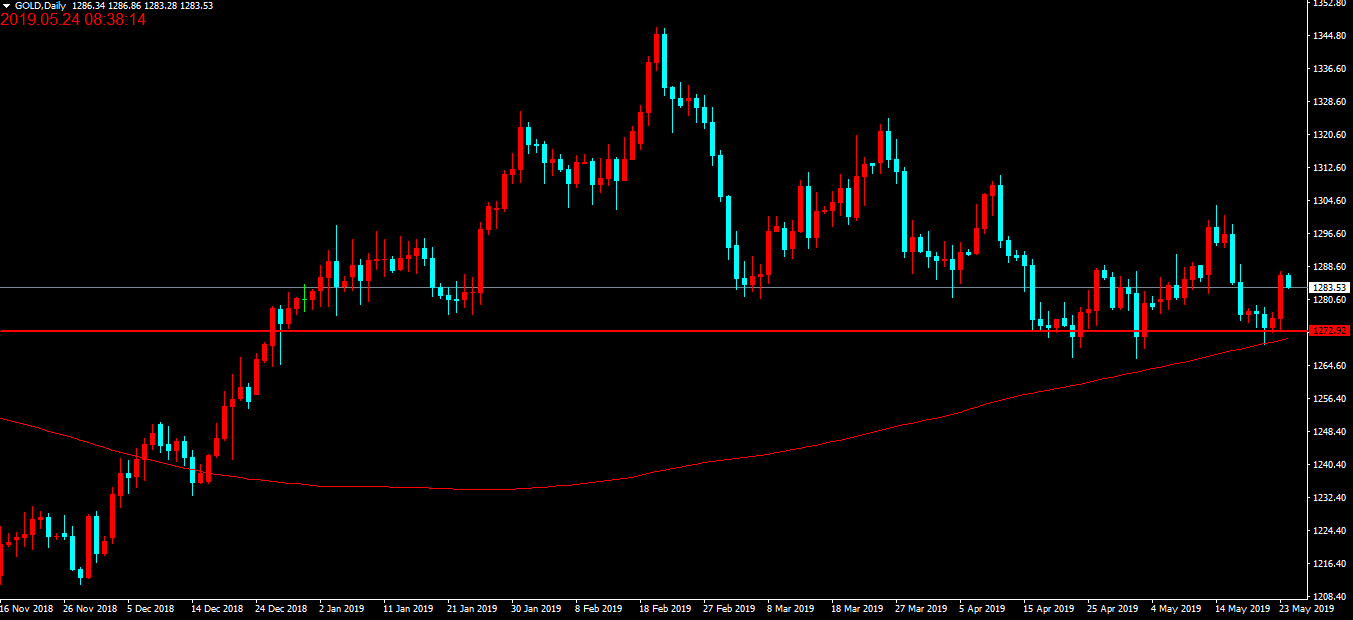Click the 16 Nov 2018 date label
Screen dimensions: 1353x620
(x=26, y=608)
